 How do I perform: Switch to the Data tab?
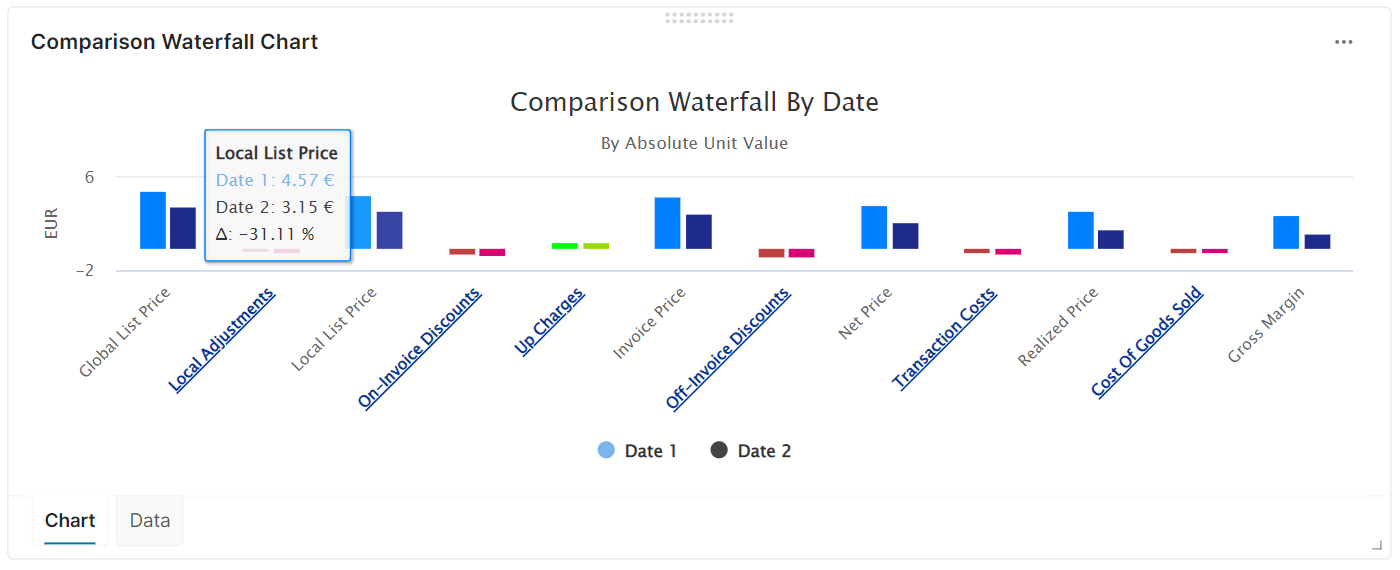[150, 521]
